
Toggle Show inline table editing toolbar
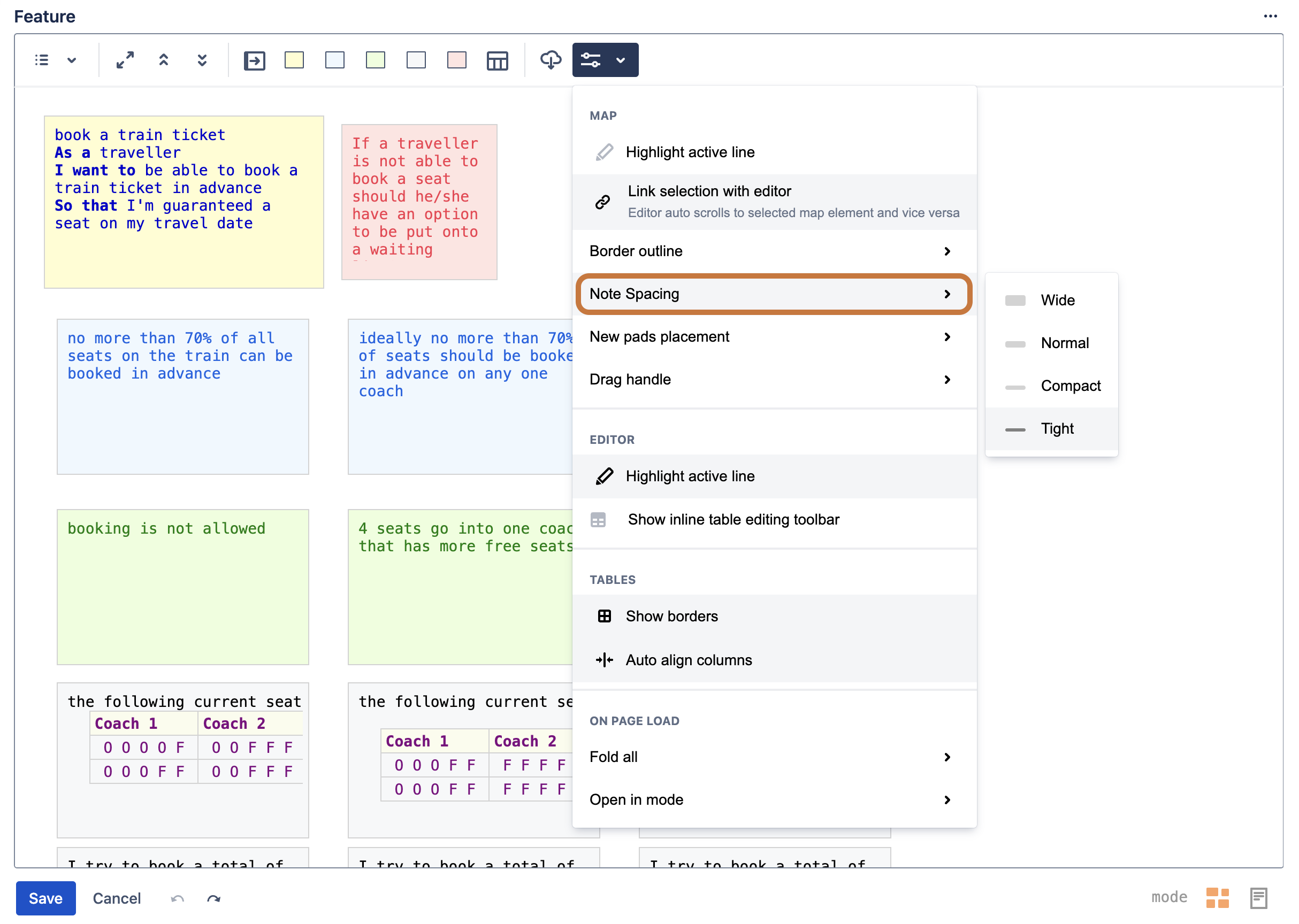[775, 519]
